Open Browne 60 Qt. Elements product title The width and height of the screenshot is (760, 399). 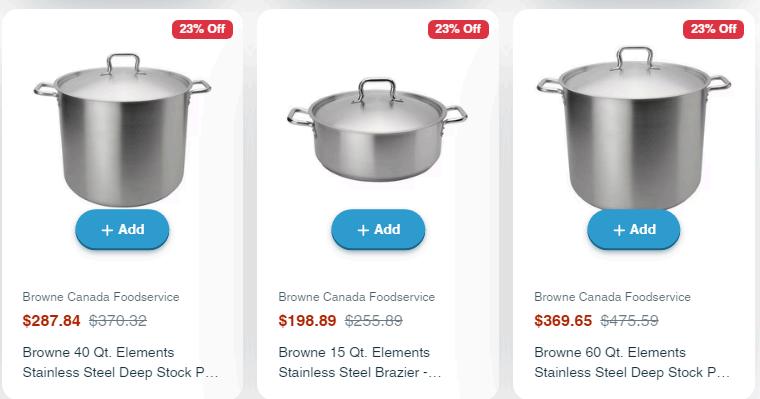[632, 362]
